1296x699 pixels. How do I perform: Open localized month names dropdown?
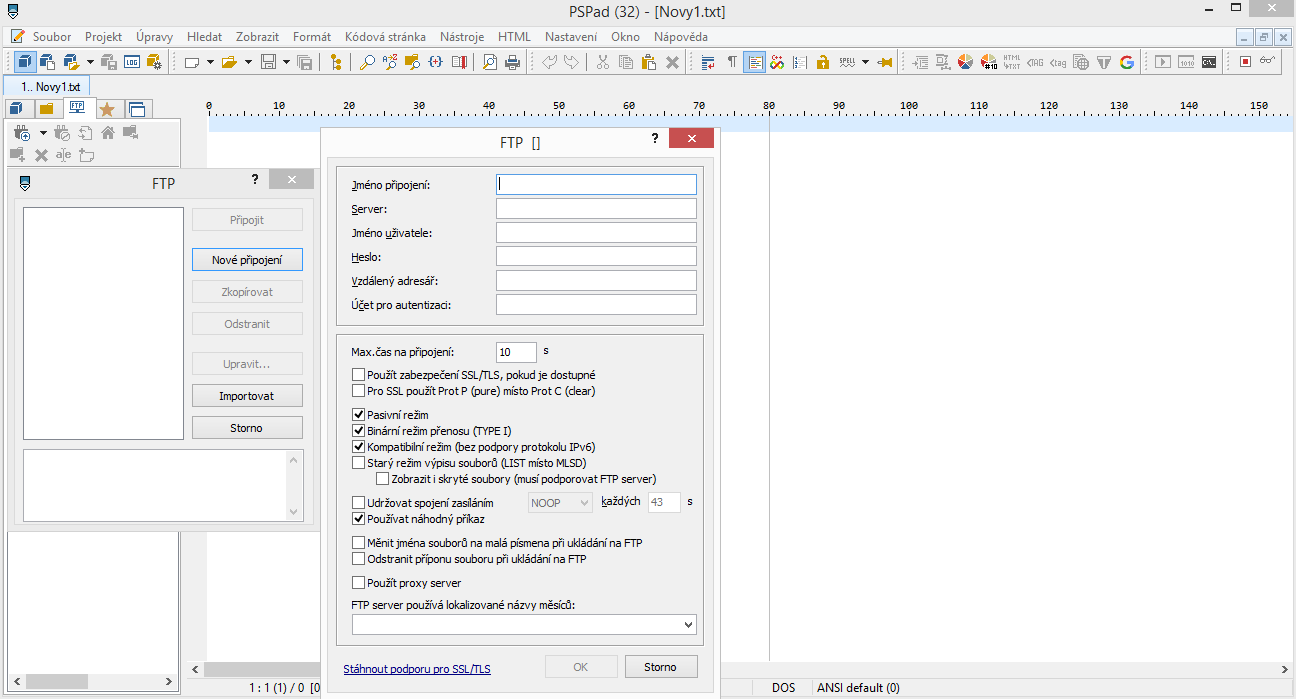point(524,624)
